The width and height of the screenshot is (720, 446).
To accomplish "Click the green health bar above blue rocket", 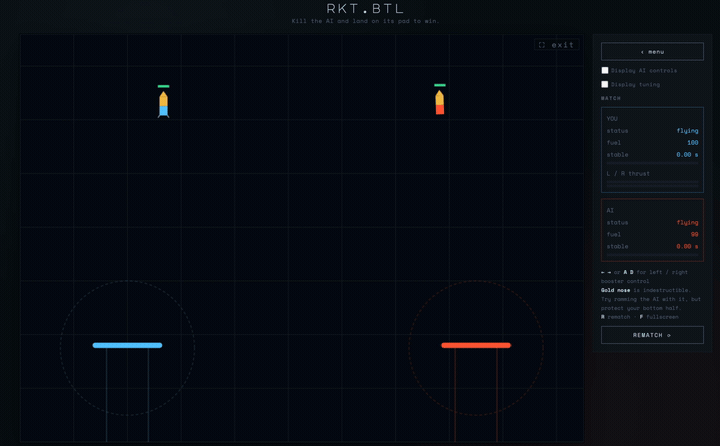I will point(163,86).
